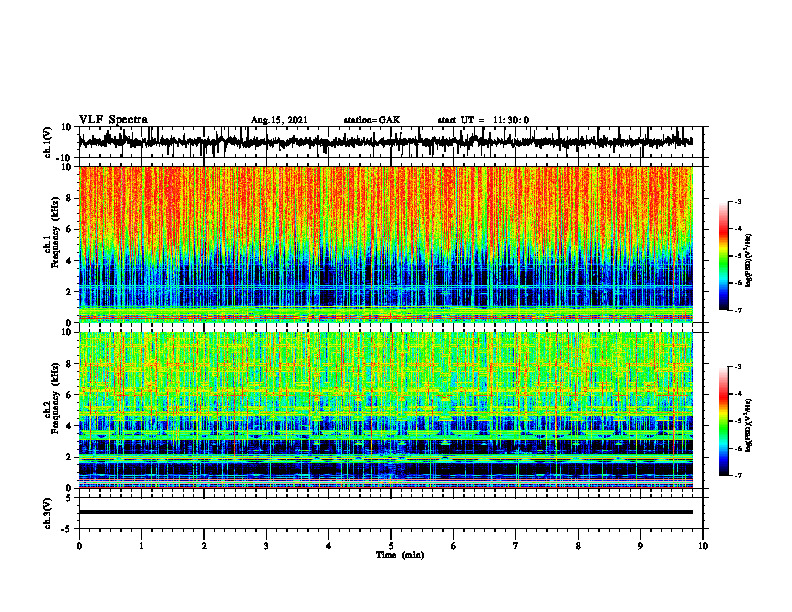This screenshot has height=612, width=792.
Task: Click time axis tick label '3'
Action: [x=266, y=546]
